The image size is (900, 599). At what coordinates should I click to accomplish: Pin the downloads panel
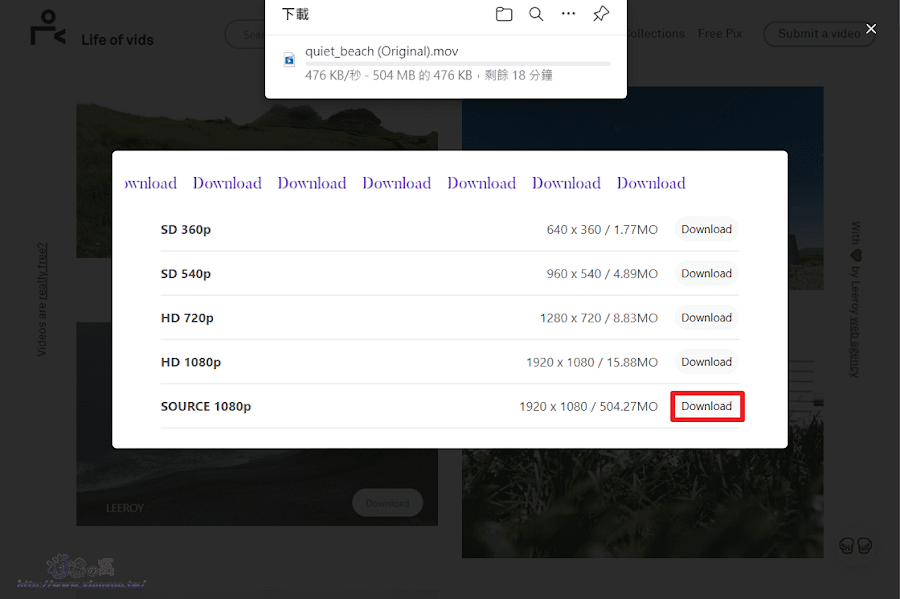601,14
